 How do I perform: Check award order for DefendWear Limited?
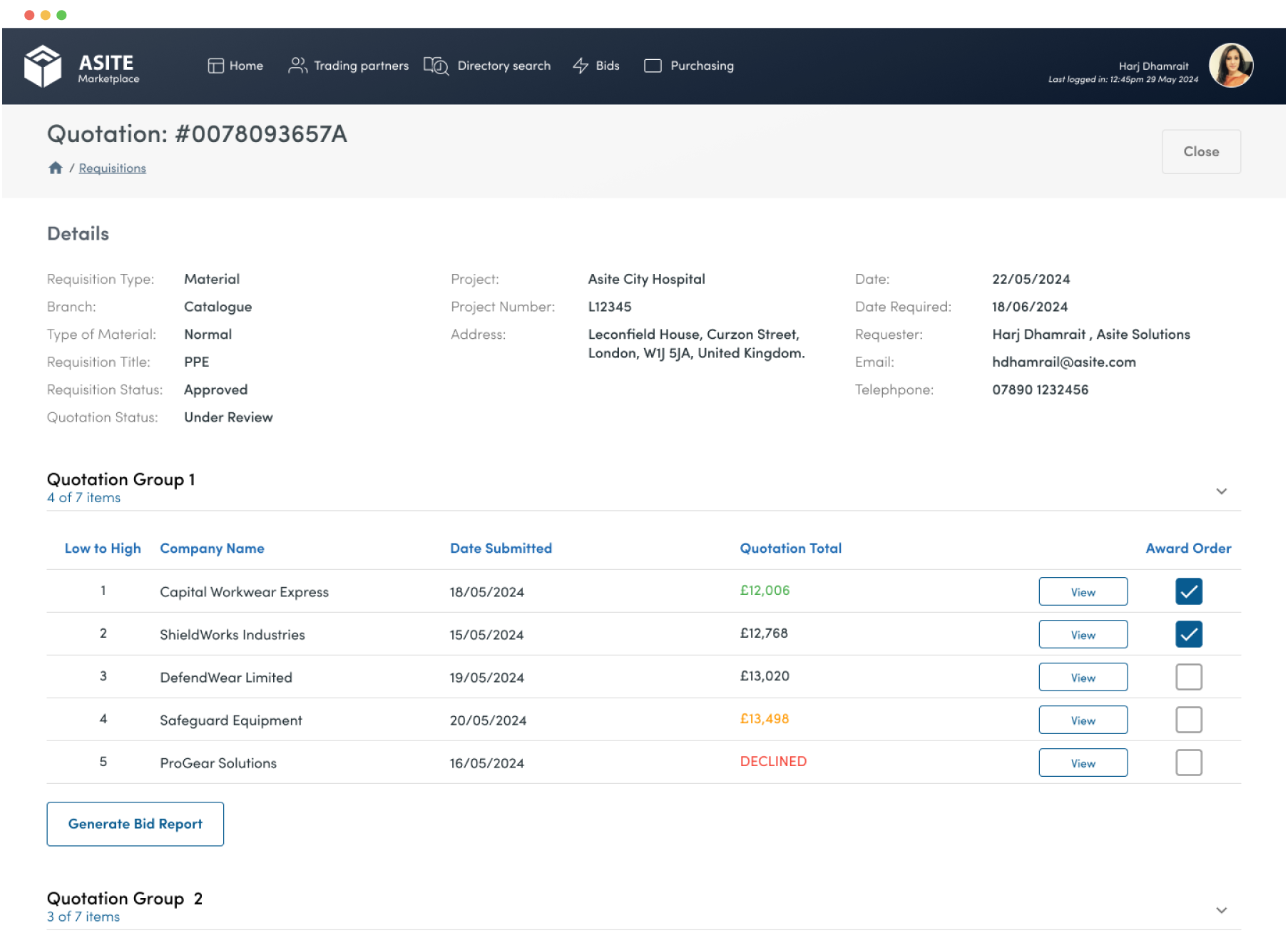(1188, 677)
